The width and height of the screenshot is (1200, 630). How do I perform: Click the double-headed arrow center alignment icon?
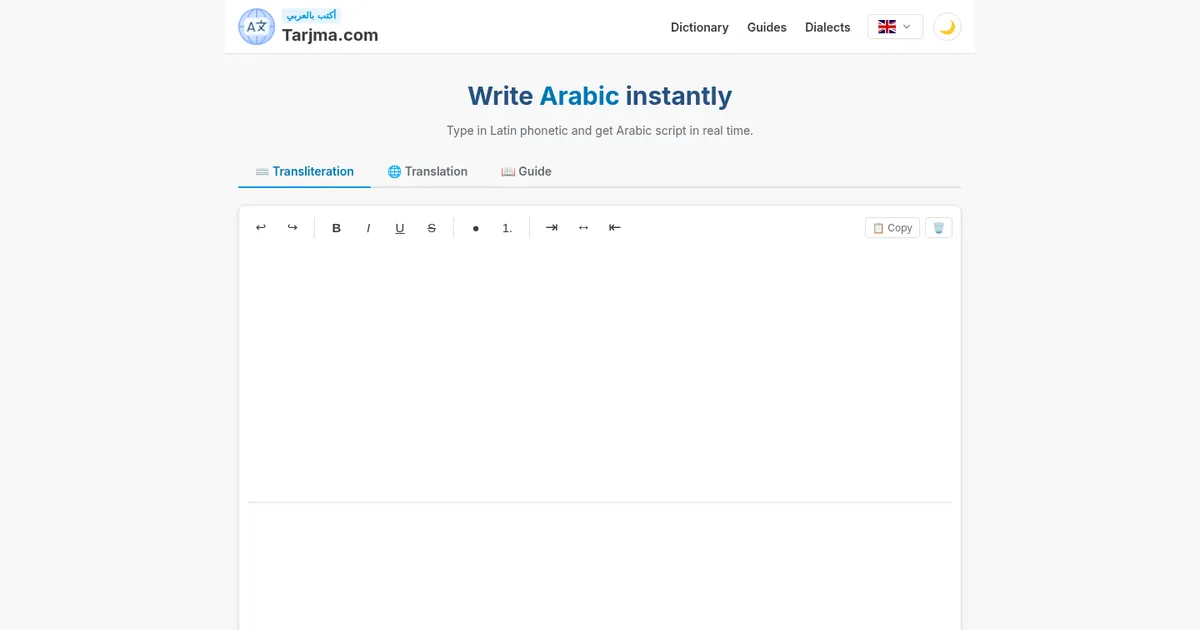tap(583, 228)
